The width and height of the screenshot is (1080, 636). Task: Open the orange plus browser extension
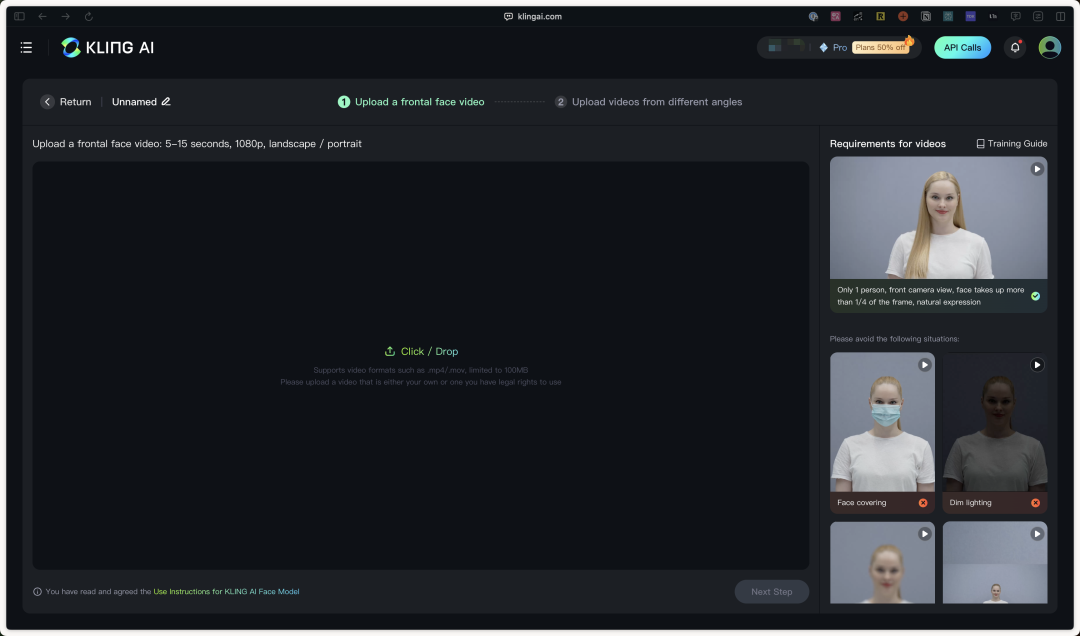pos(903,17)
